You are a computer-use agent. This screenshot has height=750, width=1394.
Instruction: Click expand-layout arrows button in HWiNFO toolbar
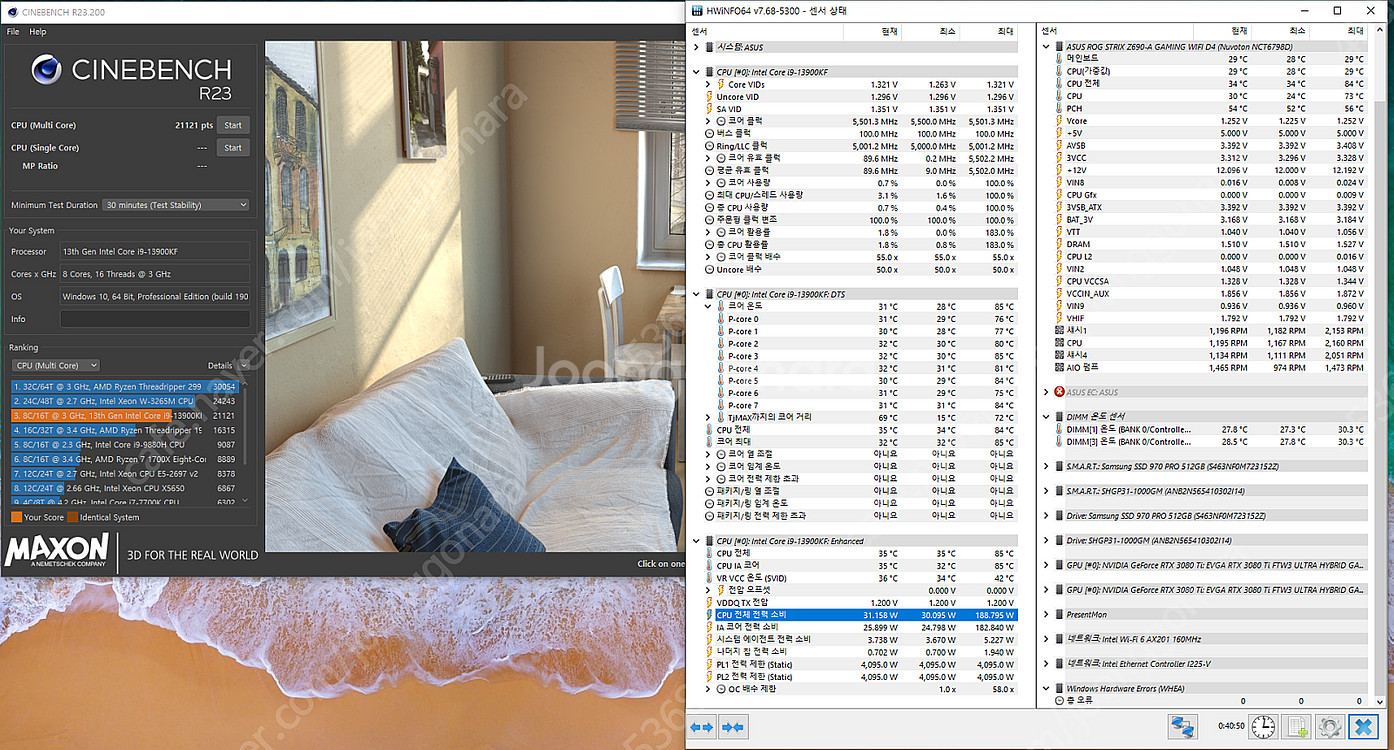[702, 727]
